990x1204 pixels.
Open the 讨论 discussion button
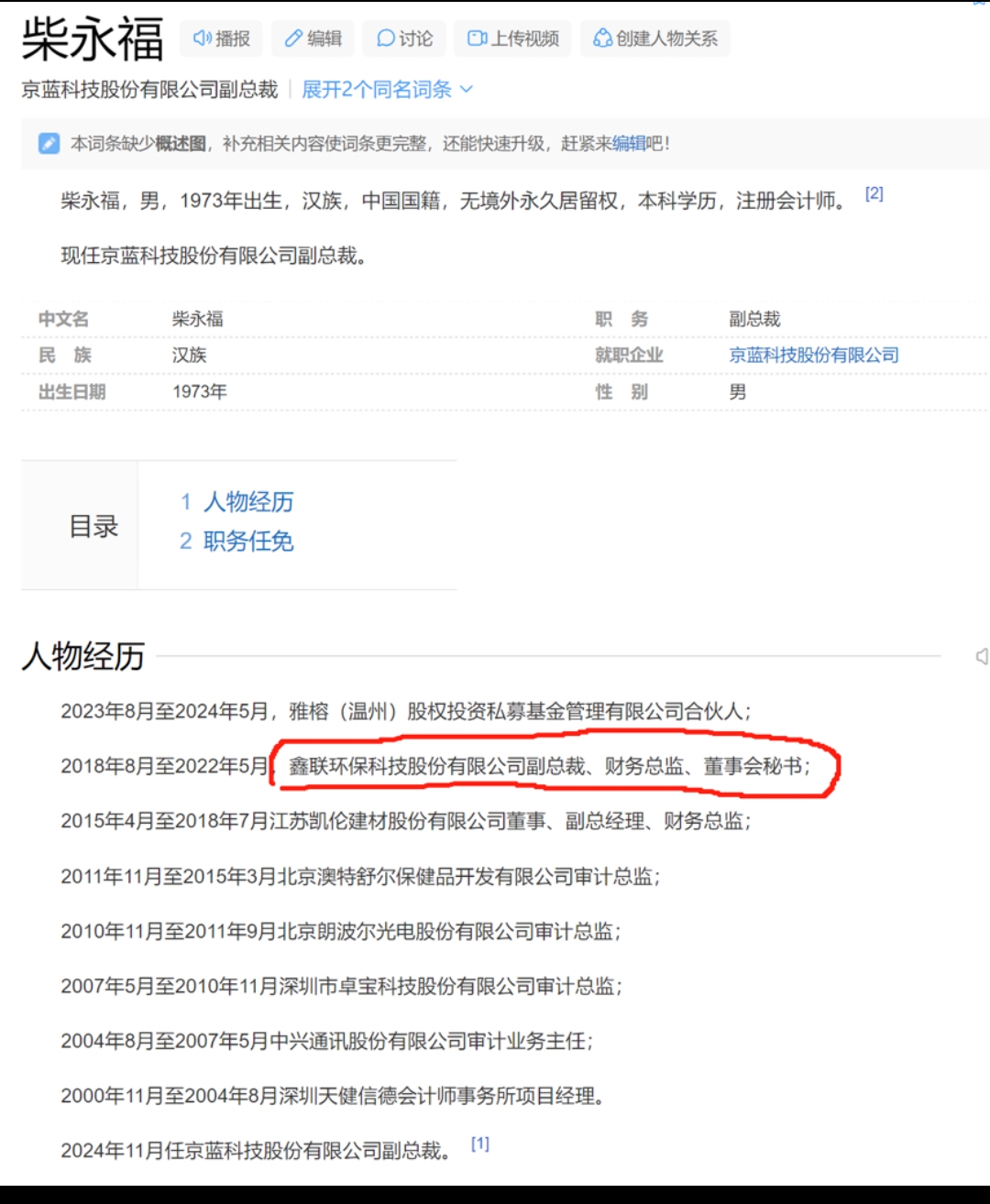[404, 38]
